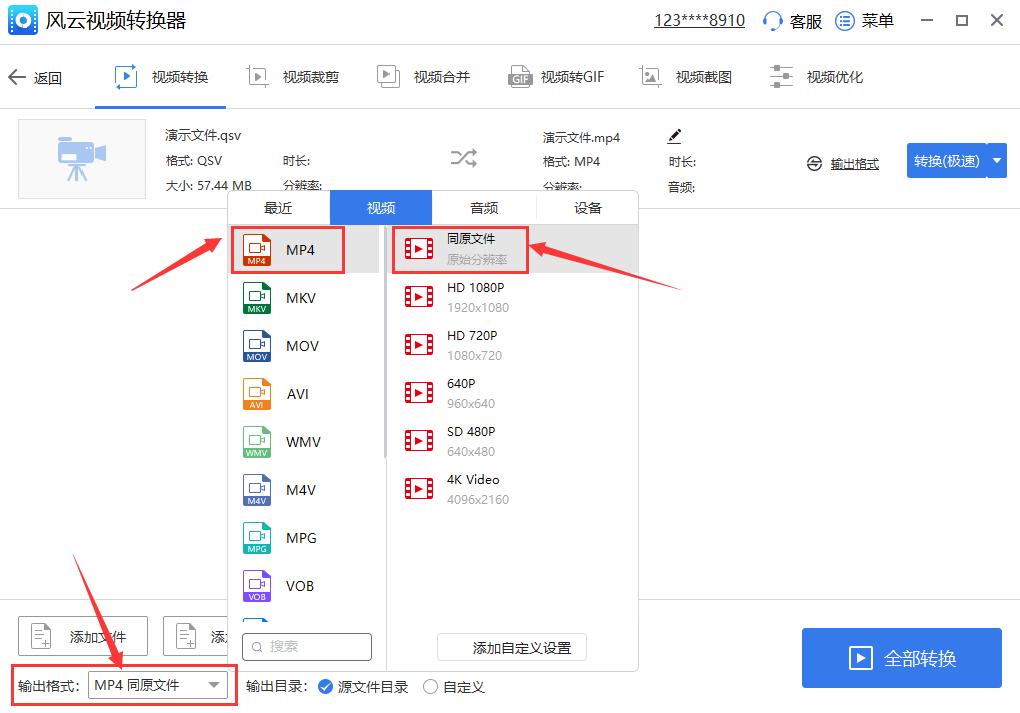Screen dimensions: 1020x713
Task: Choose the 640P preset label
Action: 461,384
